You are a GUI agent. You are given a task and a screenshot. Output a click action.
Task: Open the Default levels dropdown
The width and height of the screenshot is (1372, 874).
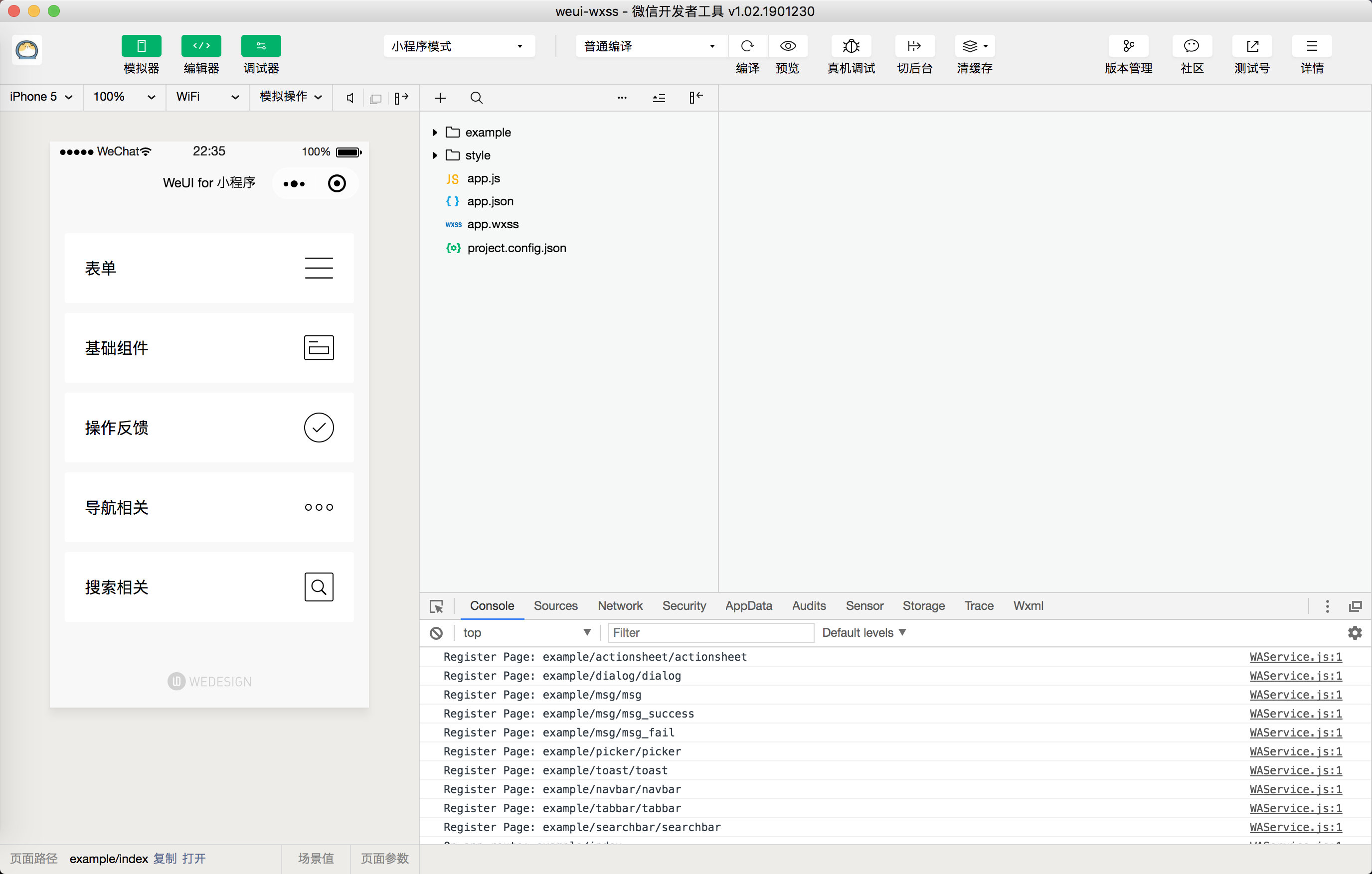(863, 633)
